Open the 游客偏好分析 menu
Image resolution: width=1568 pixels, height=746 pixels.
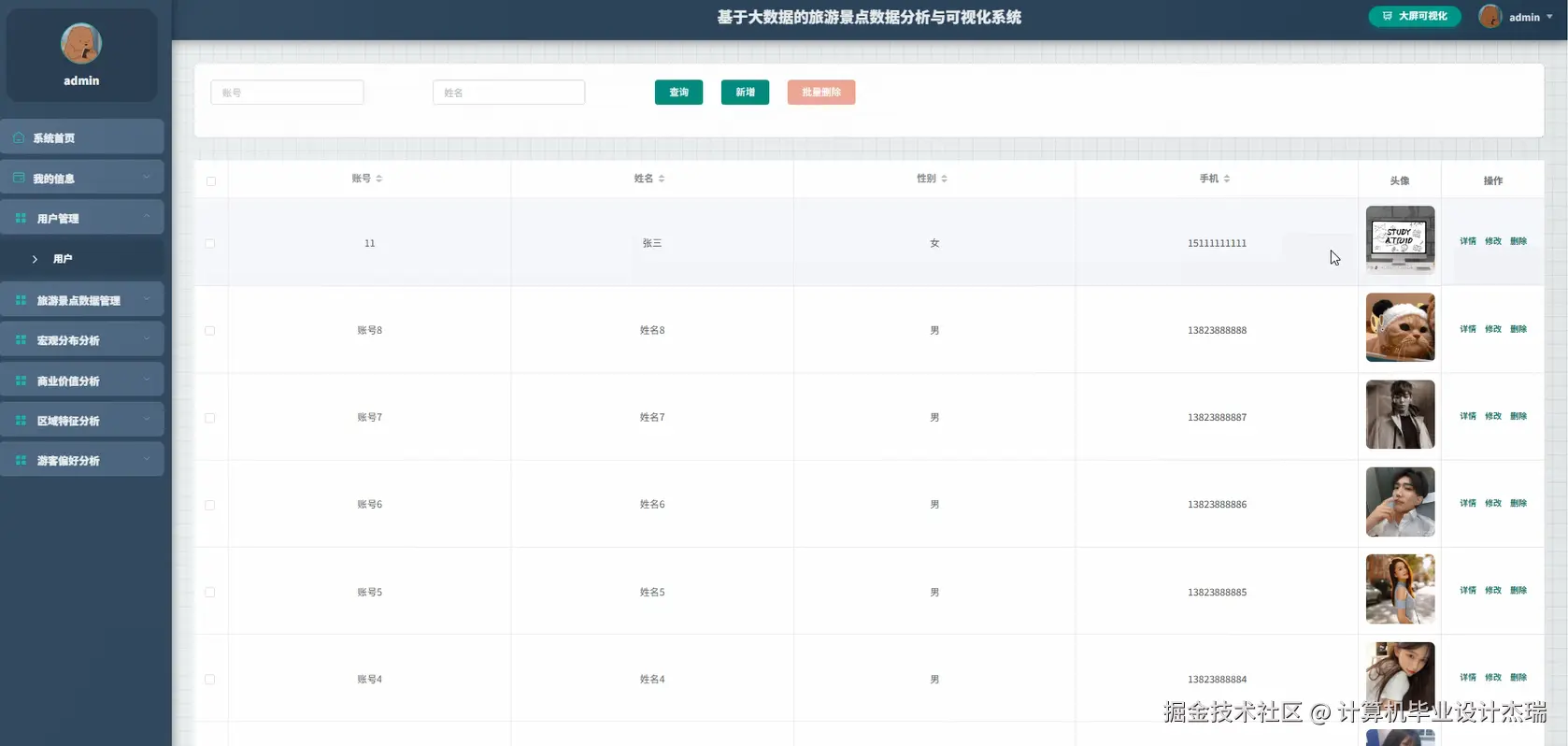click(82, 460)
